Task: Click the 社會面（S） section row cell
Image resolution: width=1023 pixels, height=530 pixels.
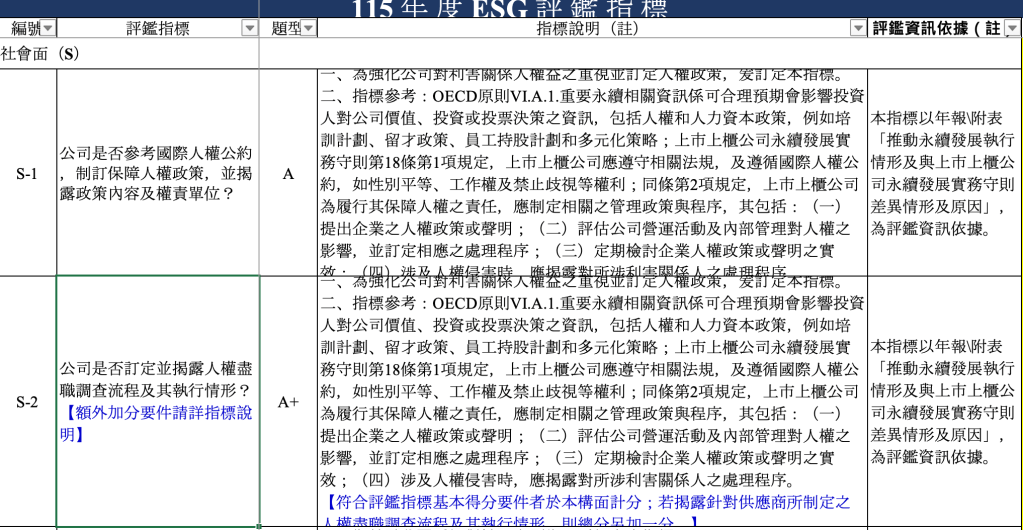Action: click(129, 54)
